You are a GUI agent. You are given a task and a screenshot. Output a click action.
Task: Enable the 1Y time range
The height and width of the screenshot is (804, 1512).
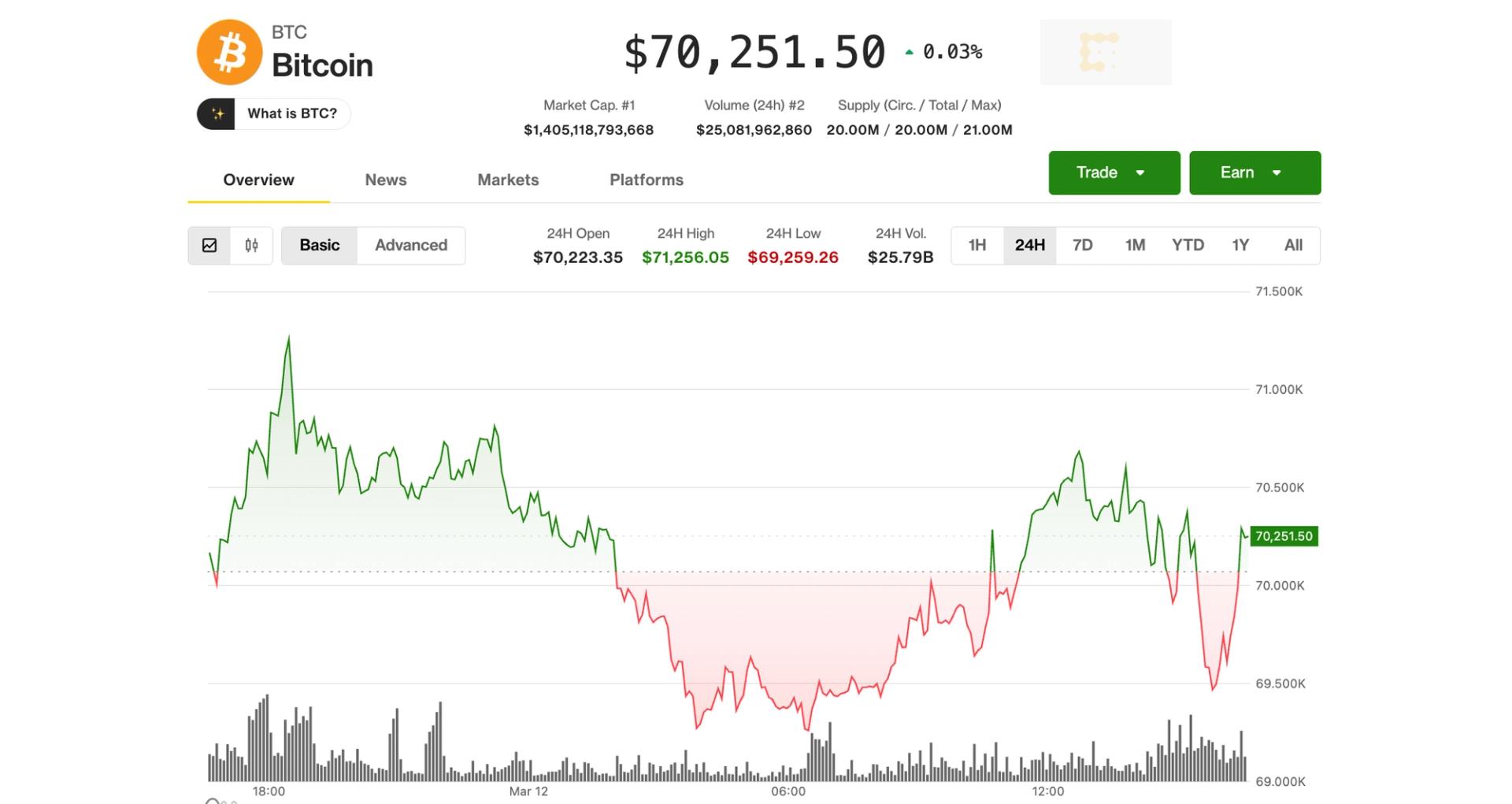click(1240, 245)
